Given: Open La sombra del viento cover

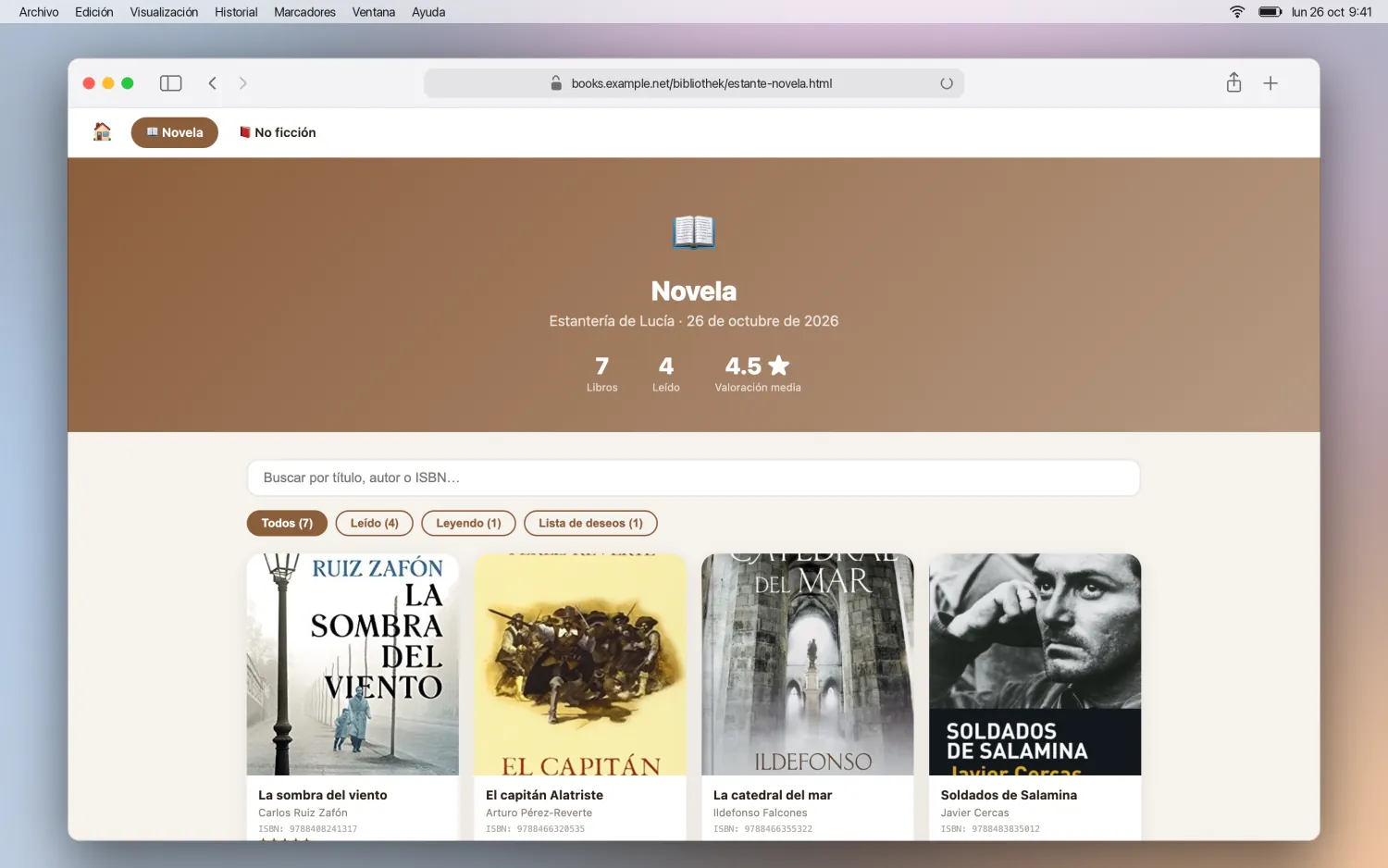Looking at the screenshot, I should coord(353,664).
